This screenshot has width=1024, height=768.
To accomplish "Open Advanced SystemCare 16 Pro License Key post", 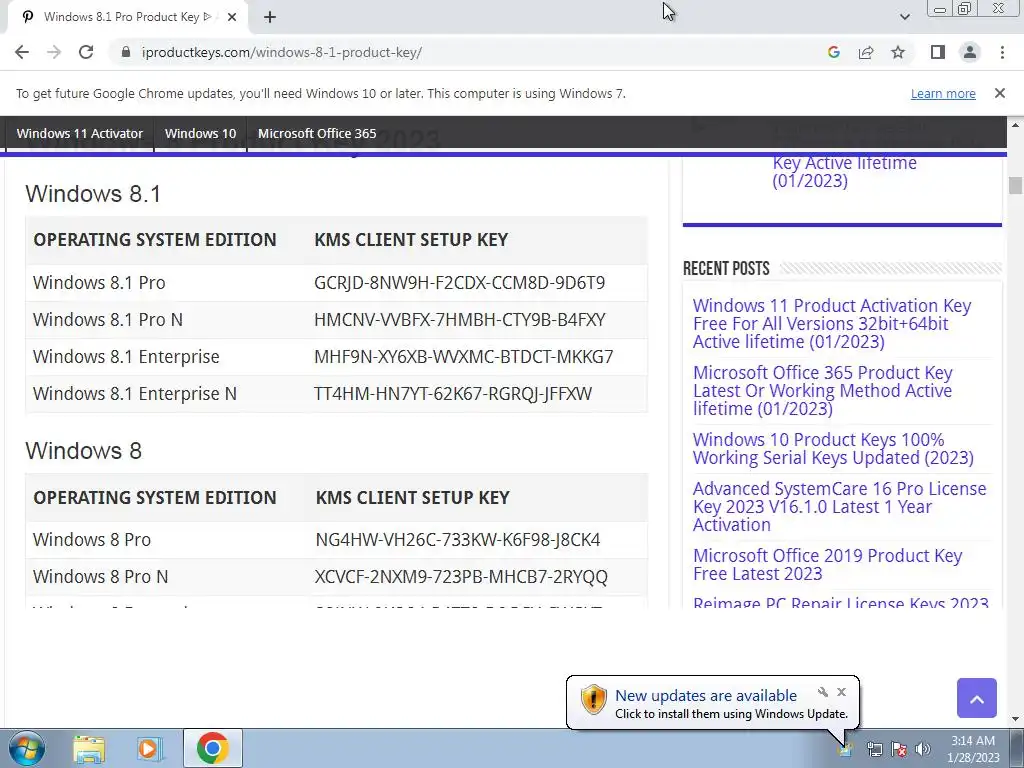I will click(839, 506).
